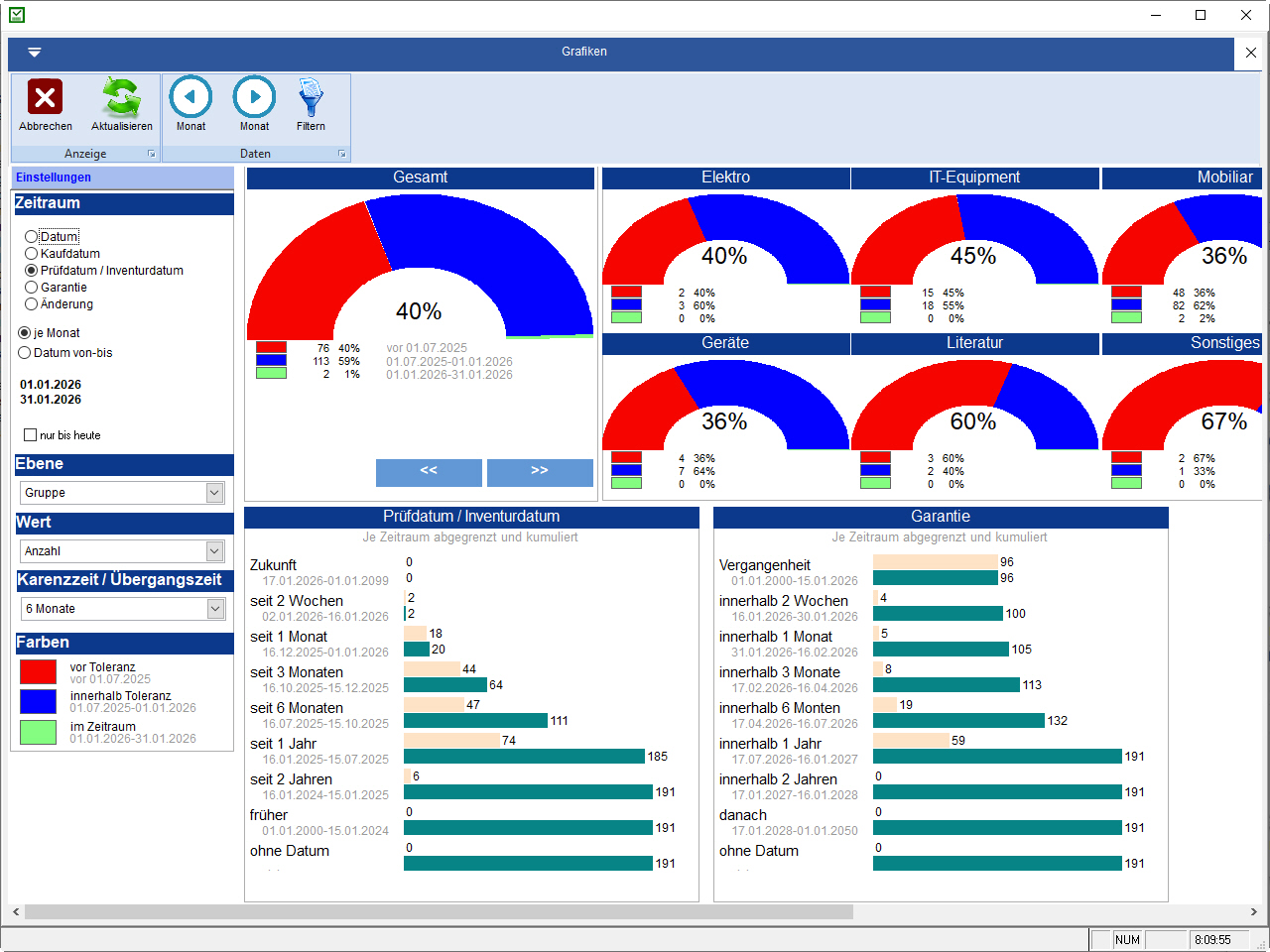This screenshot has height=952, width=1270.
Task: Click the red 'vor Toleranz' color swatch
Action: (39, 672)
